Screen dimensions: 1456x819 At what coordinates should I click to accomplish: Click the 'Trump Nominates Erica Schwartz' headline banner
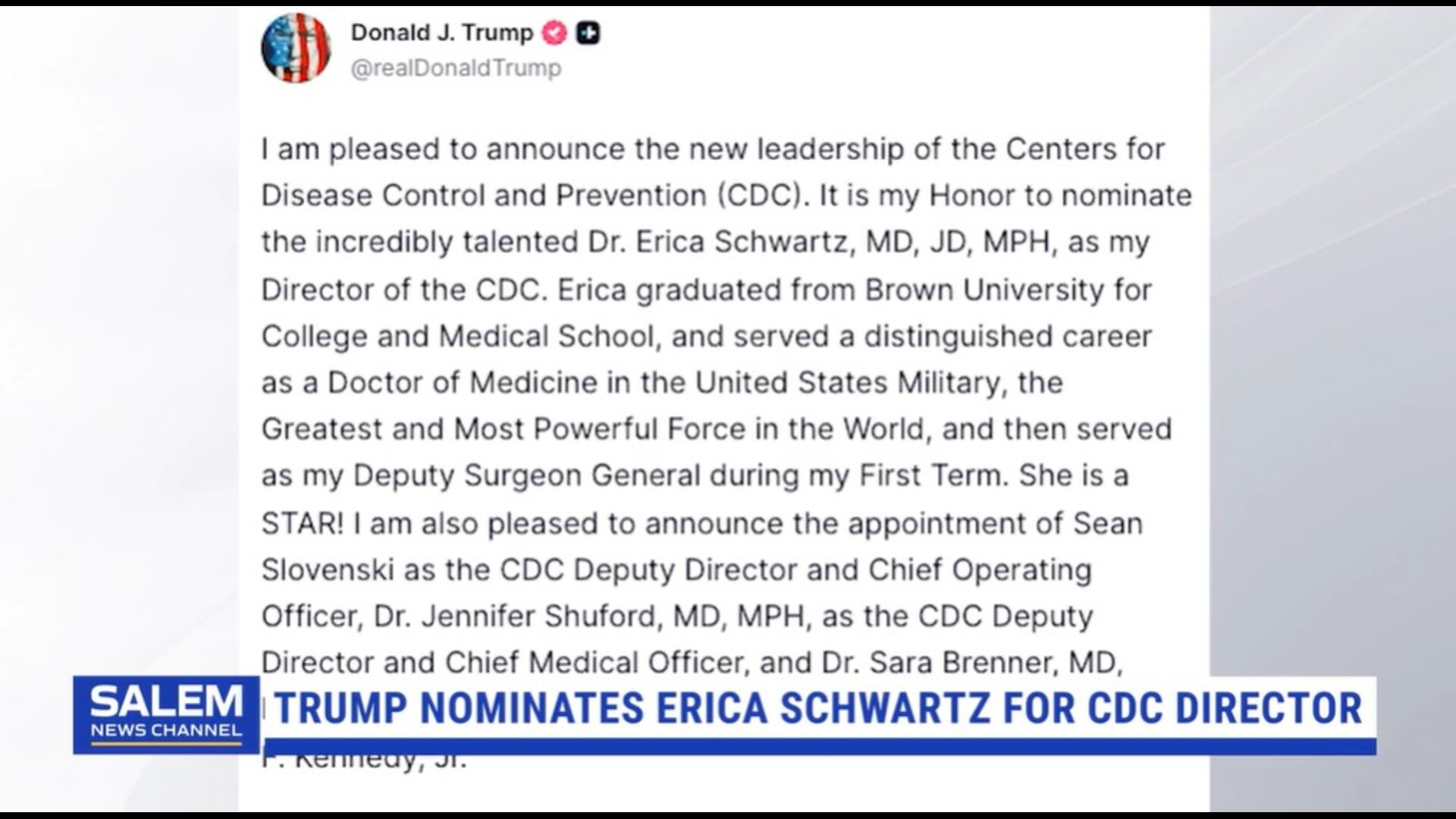coord(817,709)
